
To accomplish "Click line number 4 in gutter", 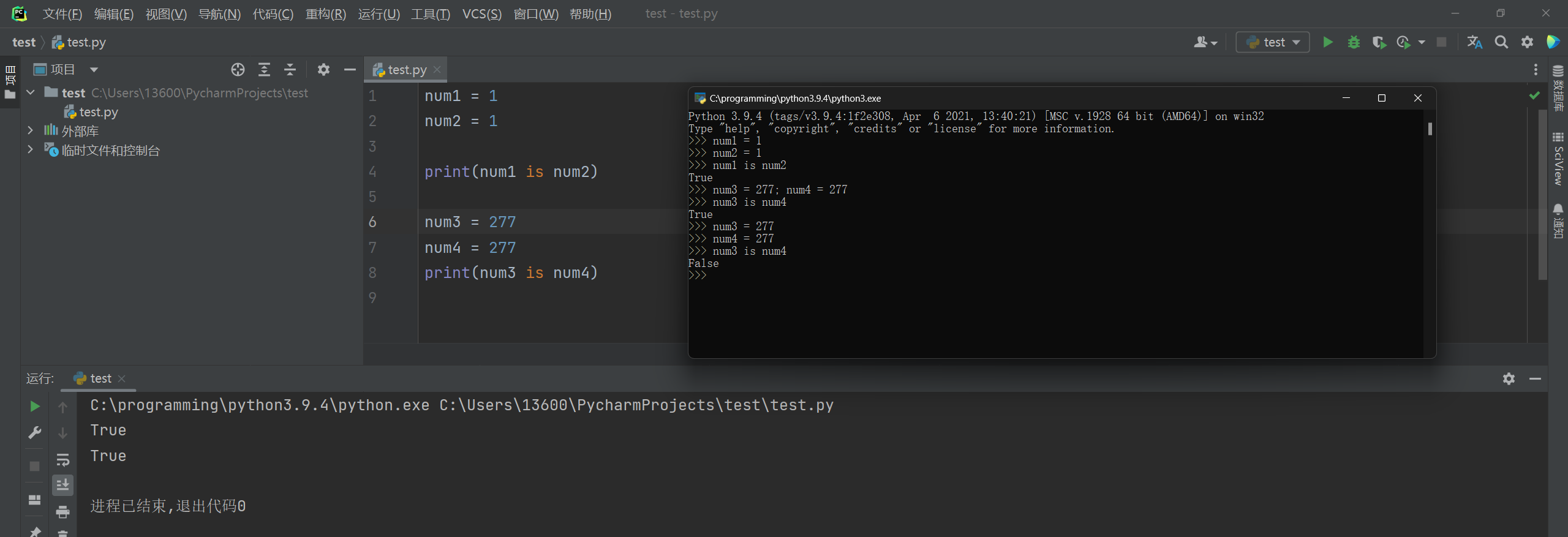I will (372, 171).
